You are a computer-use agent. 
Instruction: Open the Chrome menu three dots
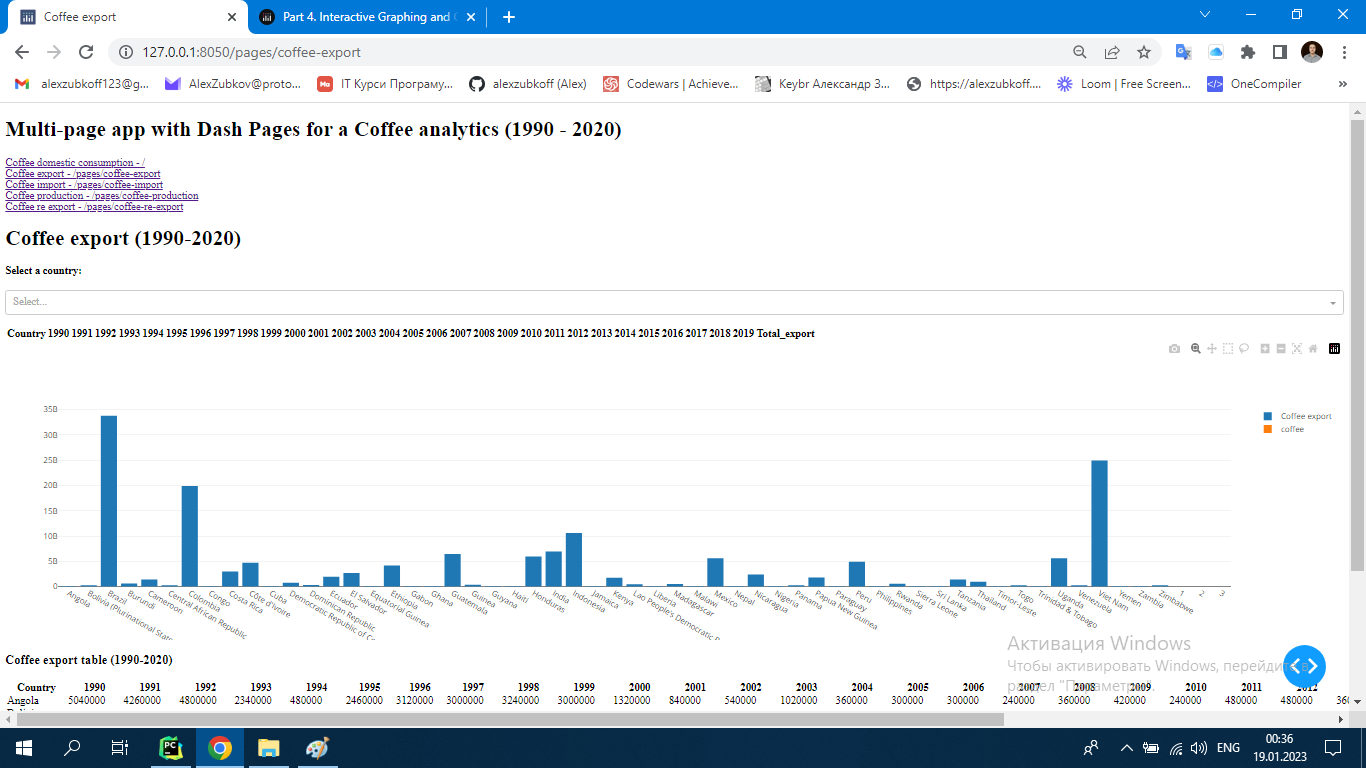[1344, 52]
